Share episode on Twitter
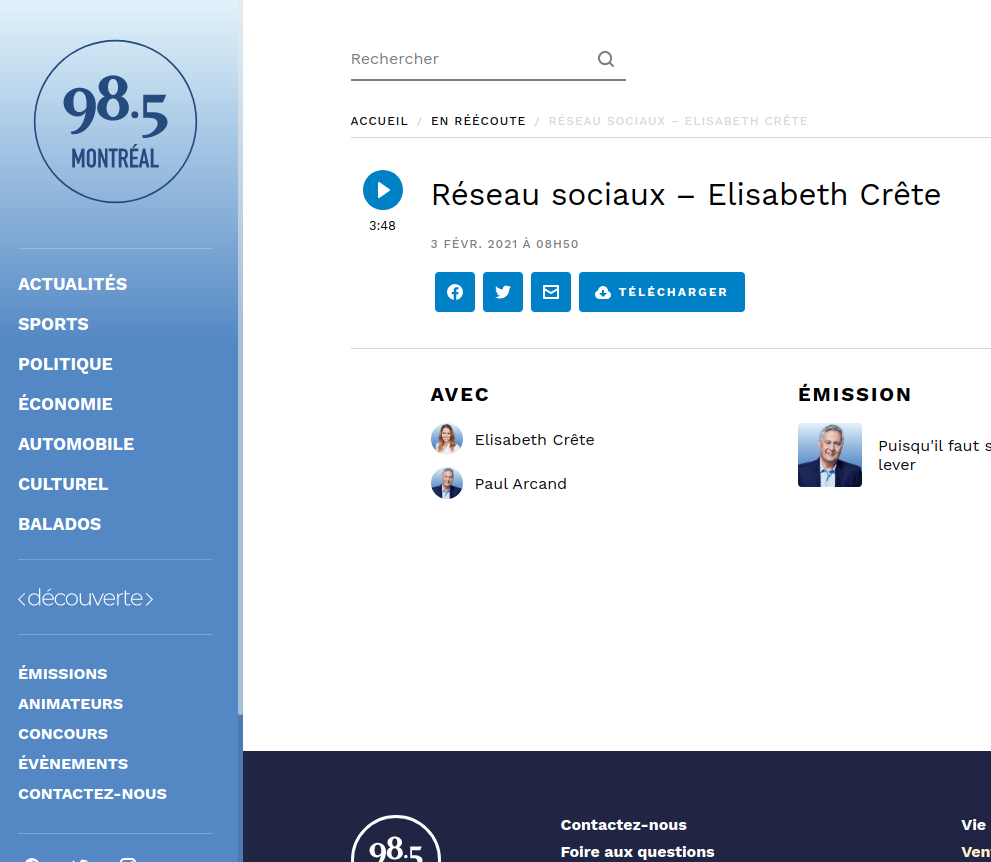991x862 pixels. click(503, 292)
